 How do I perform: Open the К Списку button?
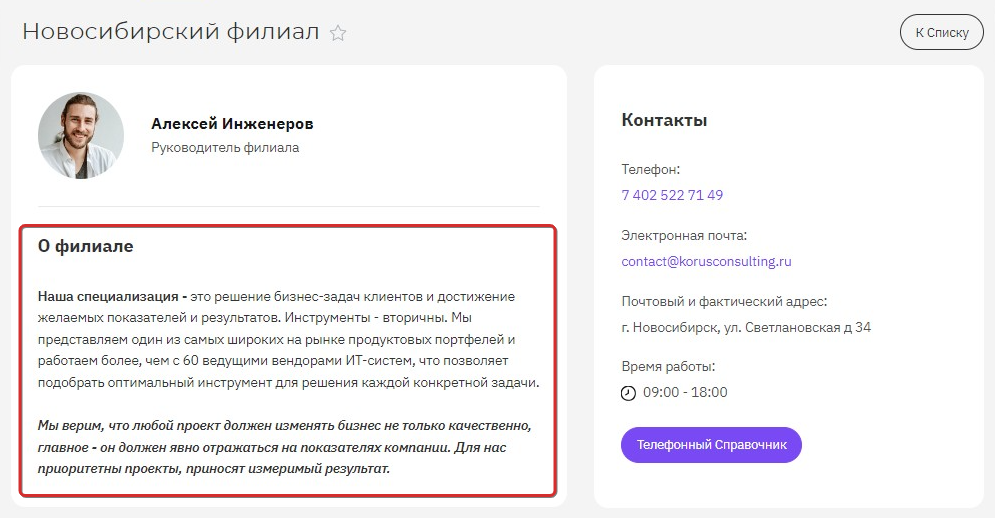pyautogui.click(x=942, y=32)
